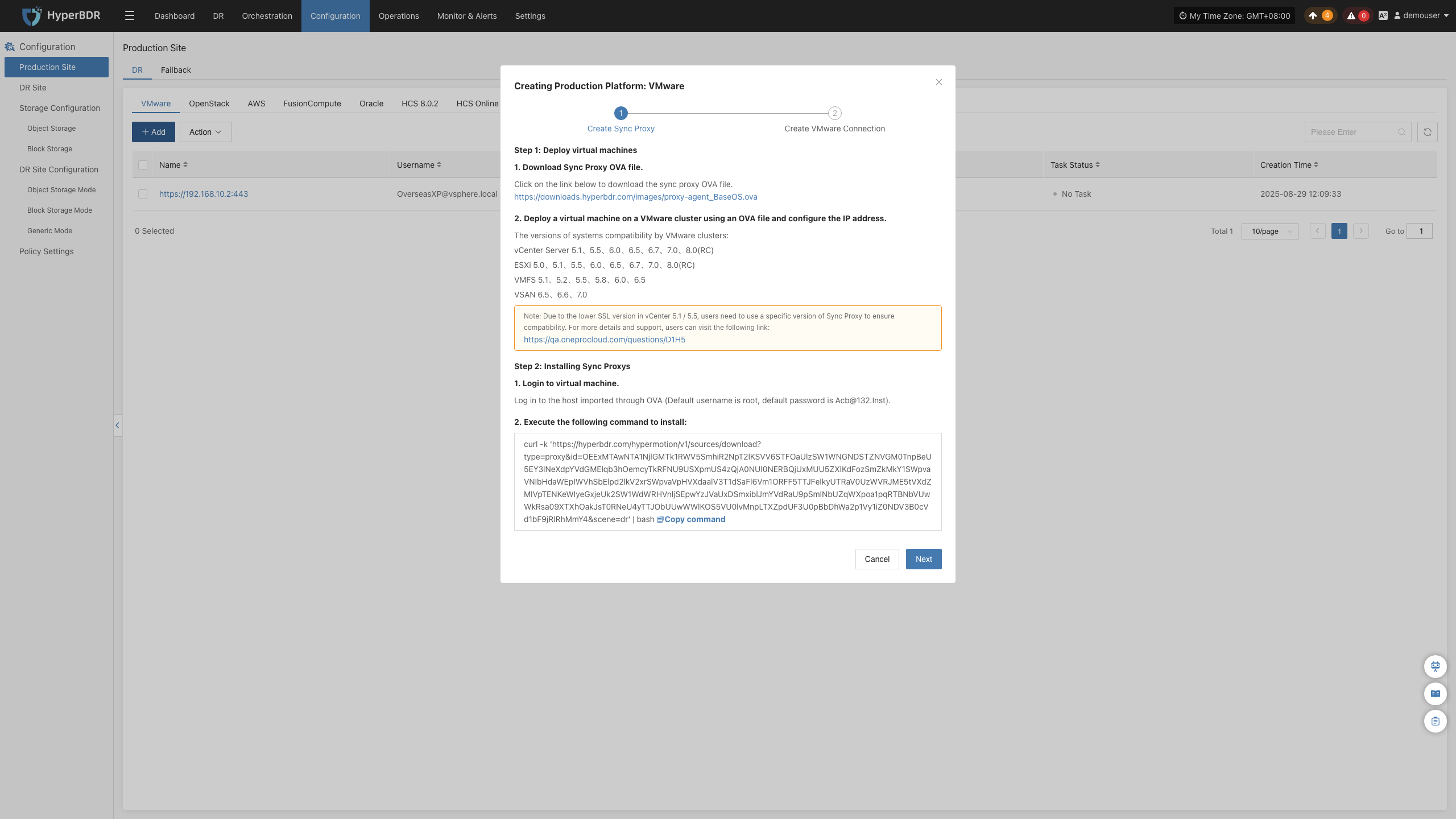Open the proxy-agent_BaseOS.ova download link

(636, 197)
